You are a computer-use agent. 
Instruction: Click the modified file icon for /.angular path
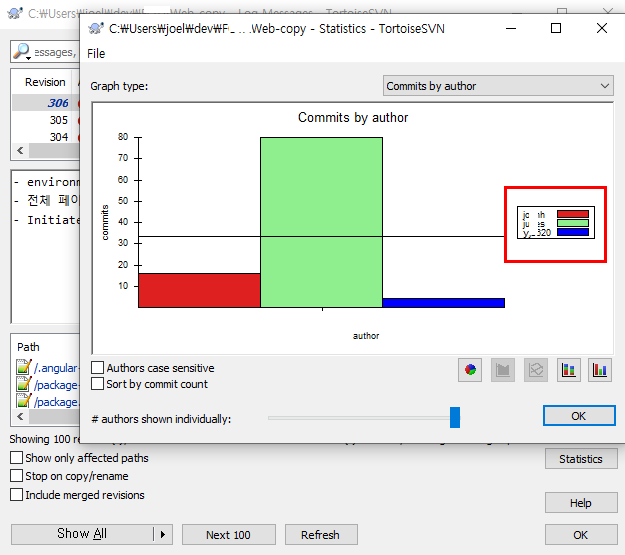pos(24,367)
